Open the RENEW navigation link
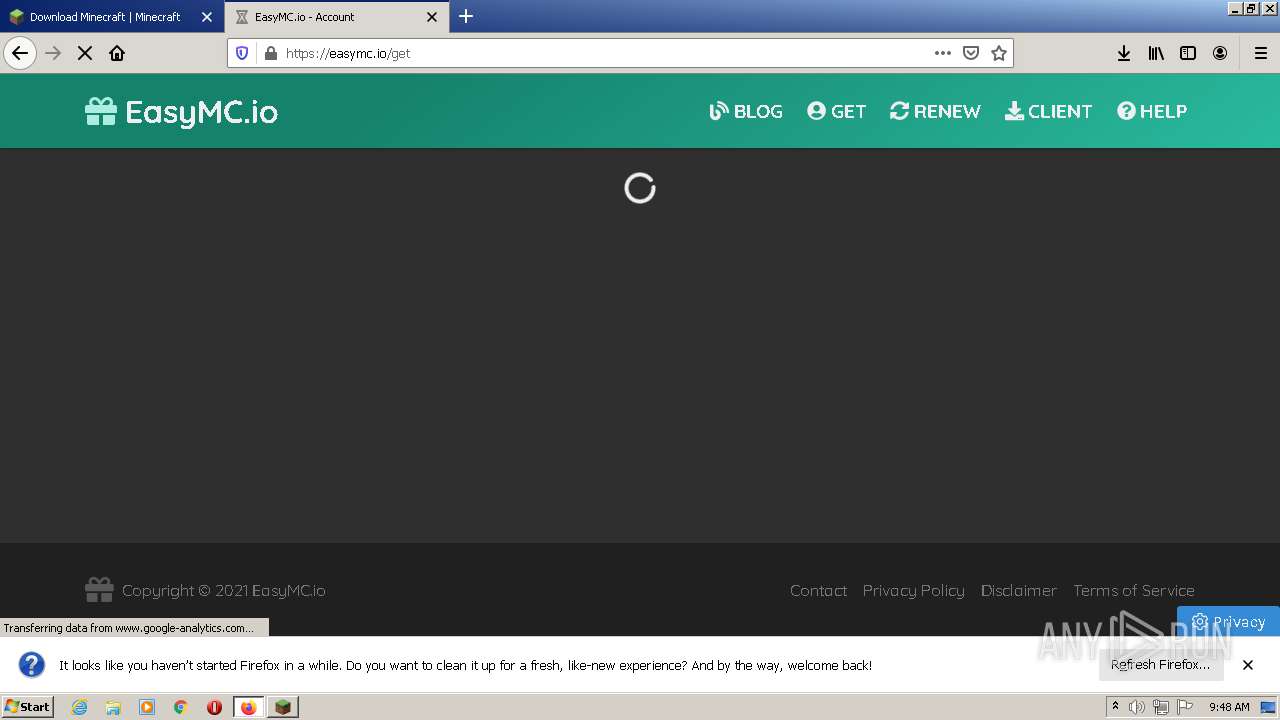 [935, 111]
